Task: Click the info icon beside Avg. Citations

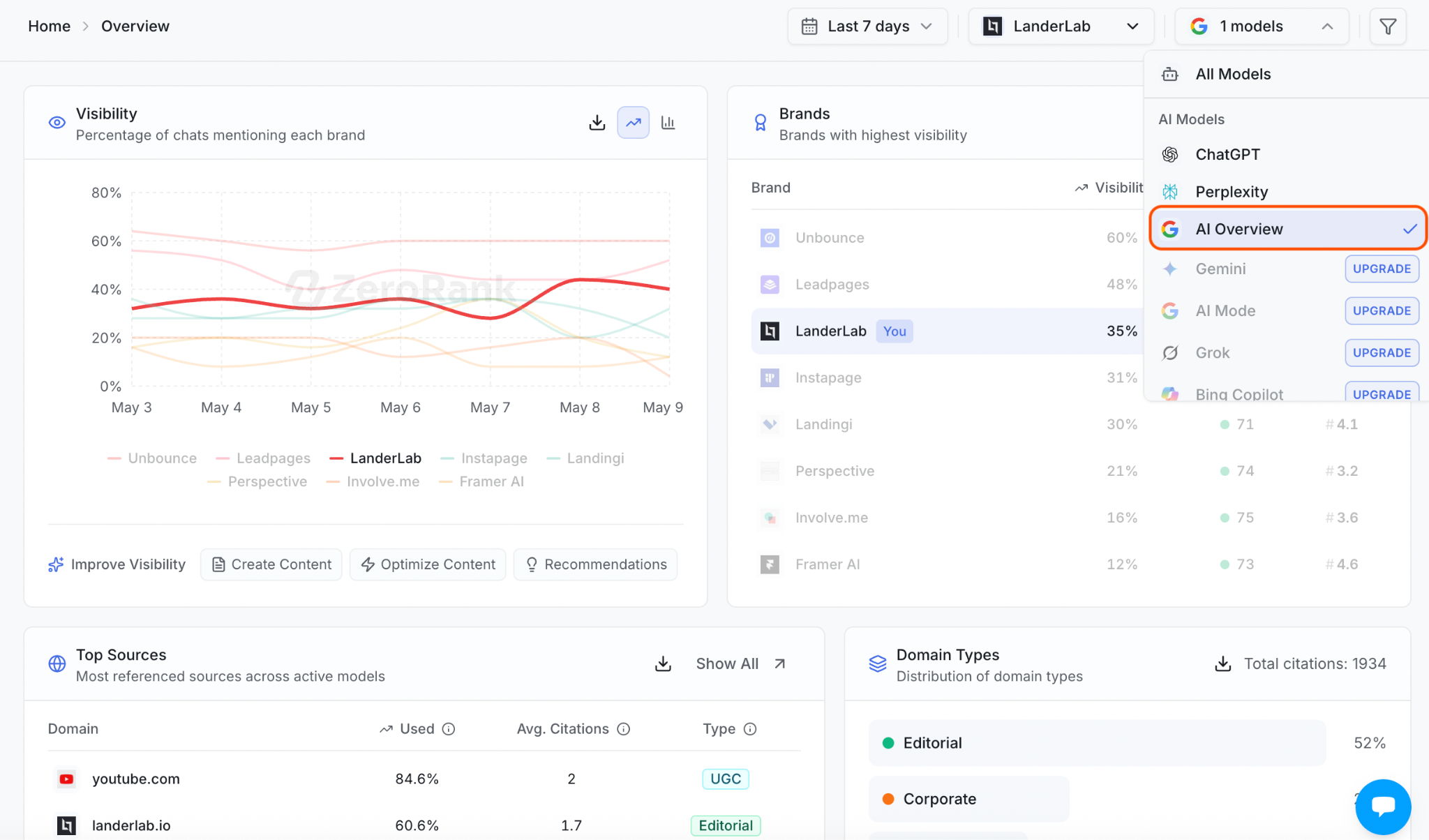Action: [x=624, y=729]
